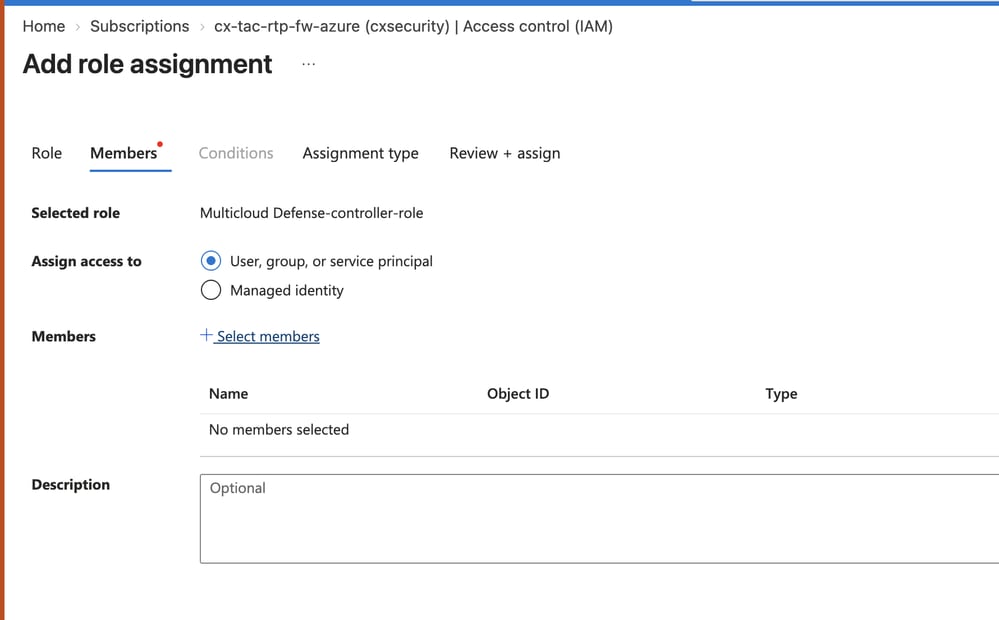Viewport: 999px width, 620px height.
Task: Jump to the Review + assign tab
Action: tap(505, 154)
